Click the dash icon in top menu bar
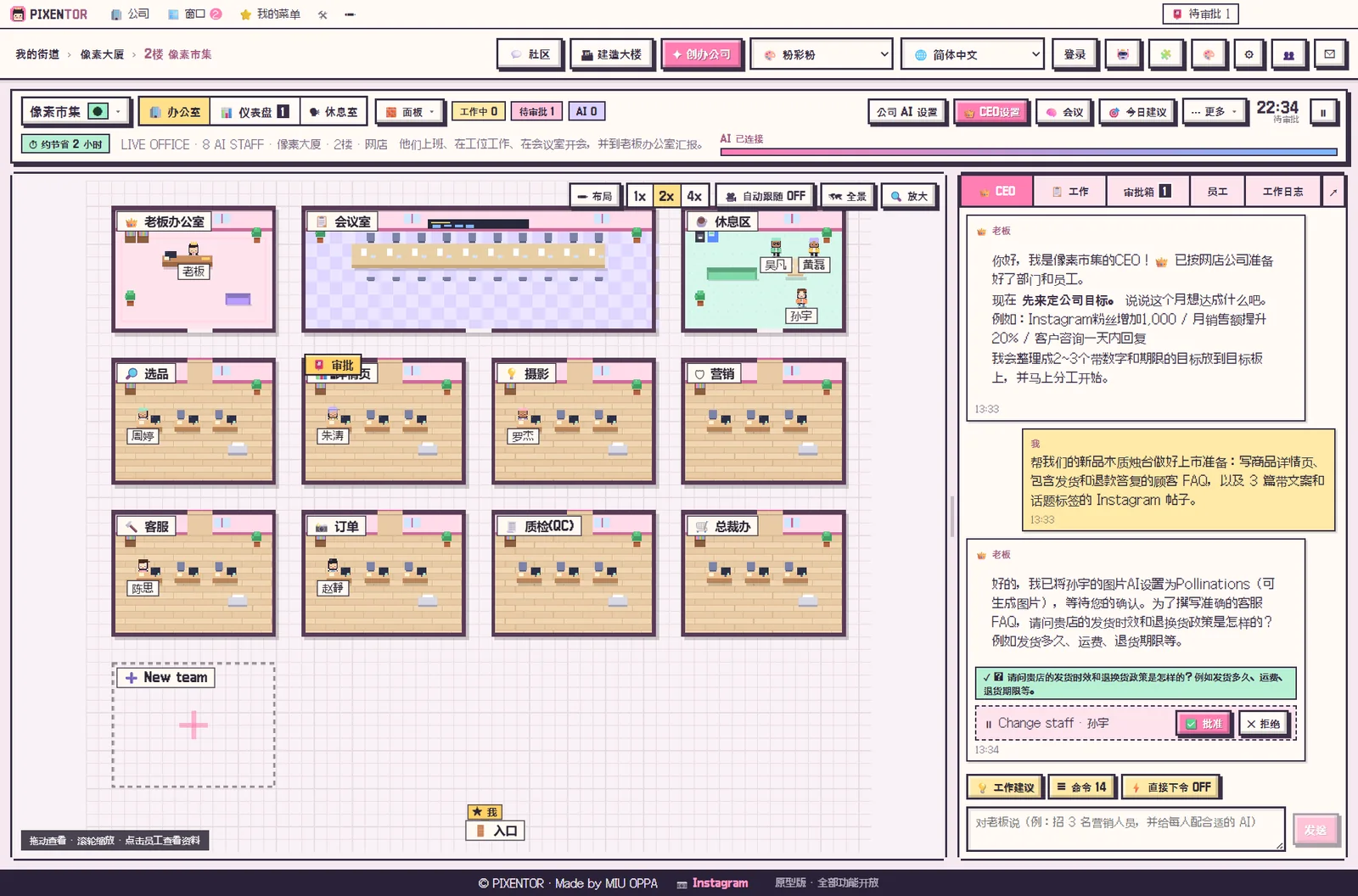The width and height of the screenshot is (1358, 896). click(350, 14)
